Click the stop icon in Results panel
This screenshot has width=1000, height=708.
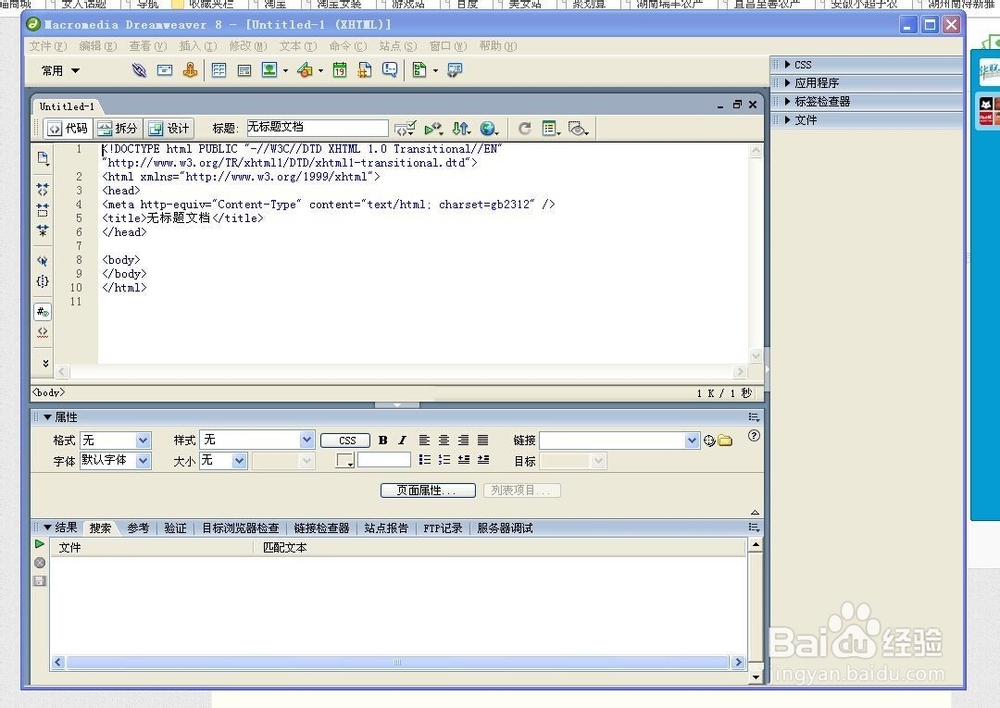pos(40,563)
